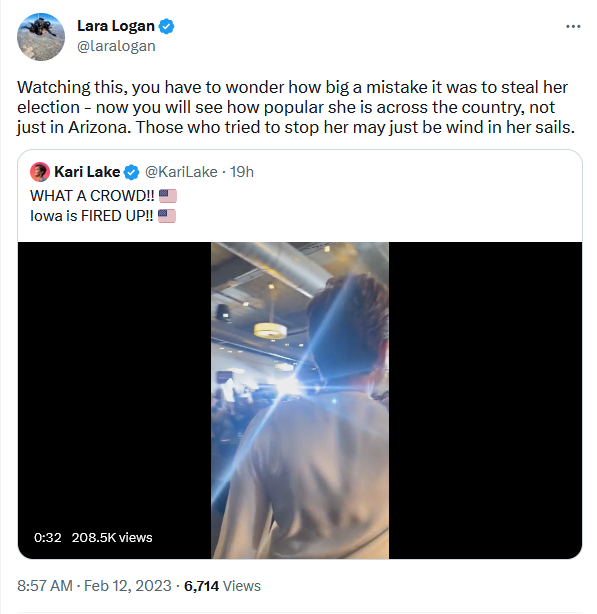
Task: Open Kari Lake's display name link
Action: pyautogui.click(x=87, y=172)
